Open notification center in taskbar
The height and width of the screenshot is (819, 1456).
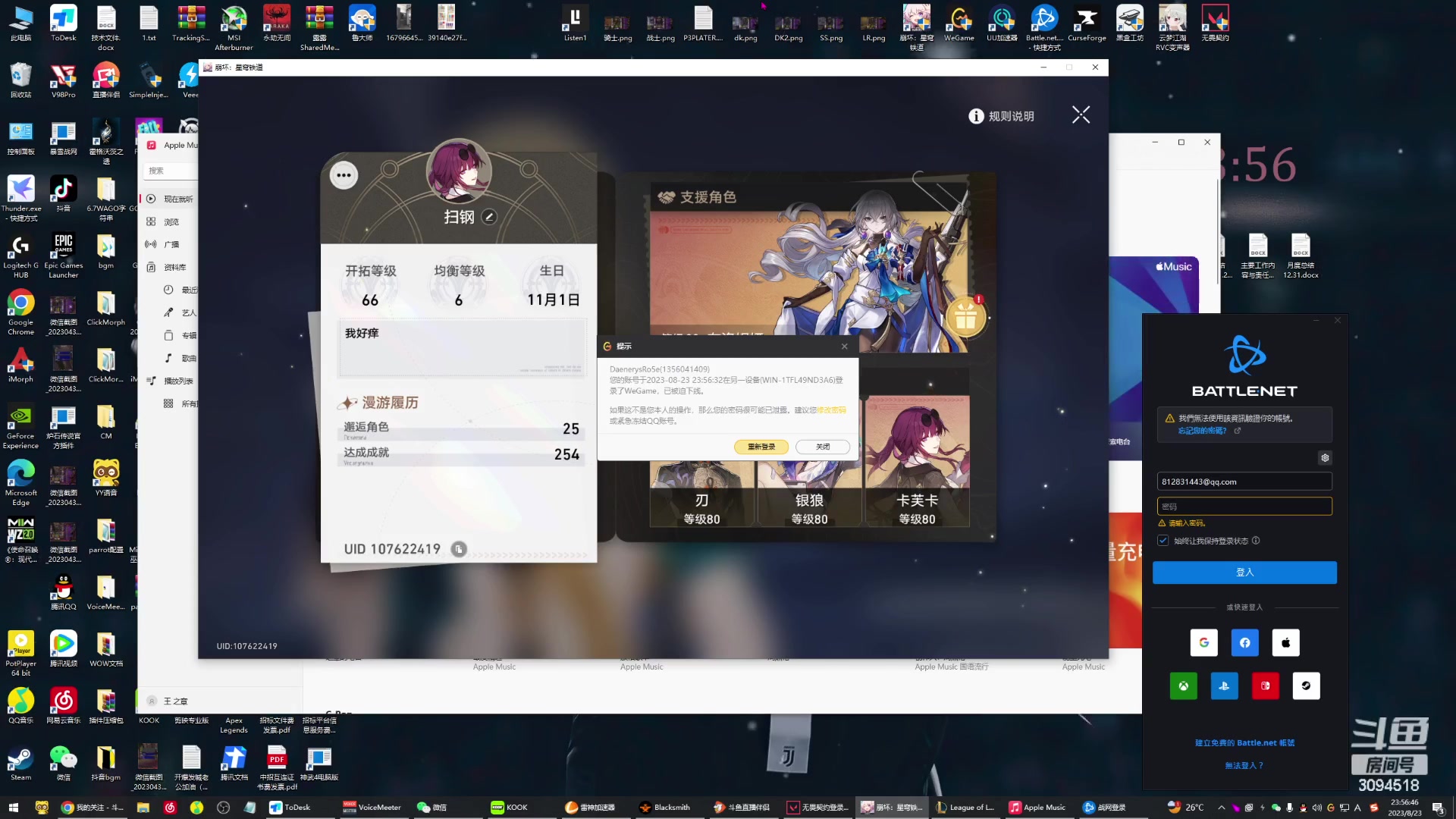click(1438, 808)
